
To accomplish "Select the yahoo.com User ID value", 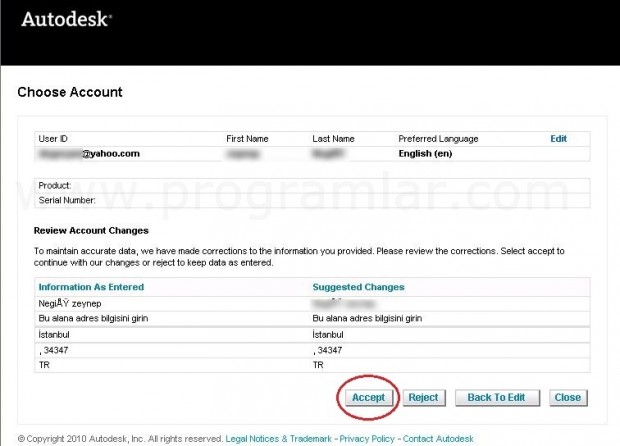I will tap(89, 154).
